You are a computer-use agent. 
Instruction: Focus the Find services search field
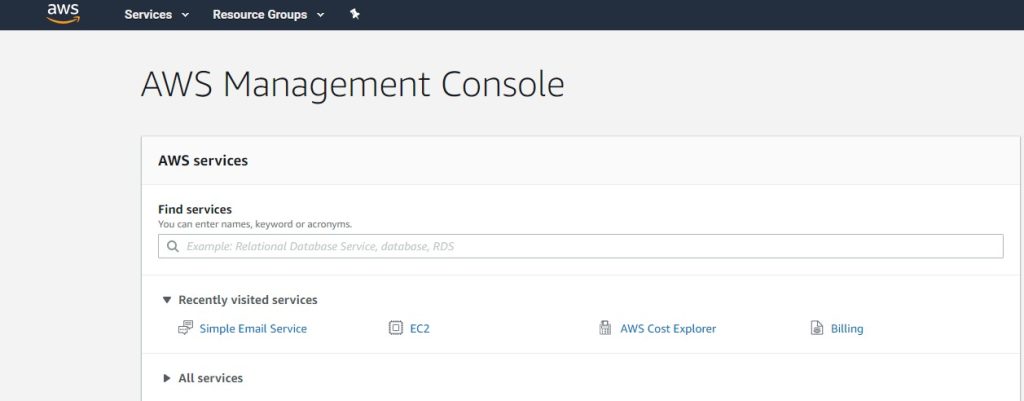[581, 246]
